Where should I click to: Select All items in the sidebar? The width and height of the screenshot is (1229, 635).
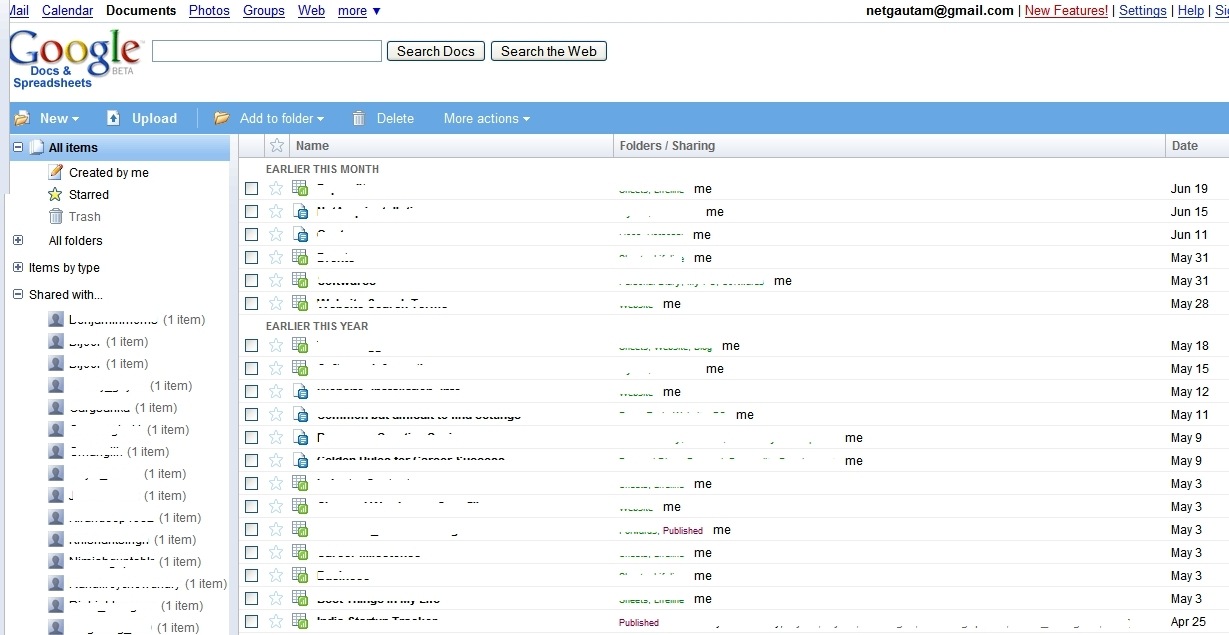pyautogui.click(x=73, y=147)
